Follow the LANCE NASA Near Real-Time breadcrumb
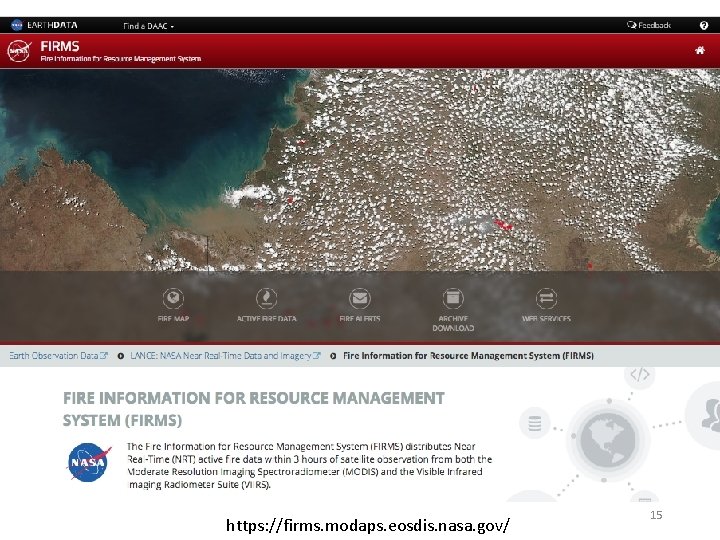720x540 pixels. tap(225, 355)
